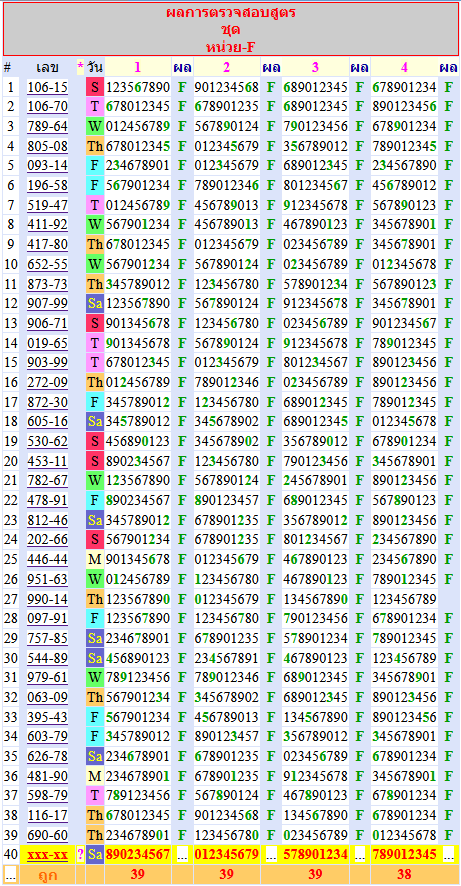The height and width of the screenshot is (886, 461).
Task: Open the 106-15 number link
Action: 47,87
